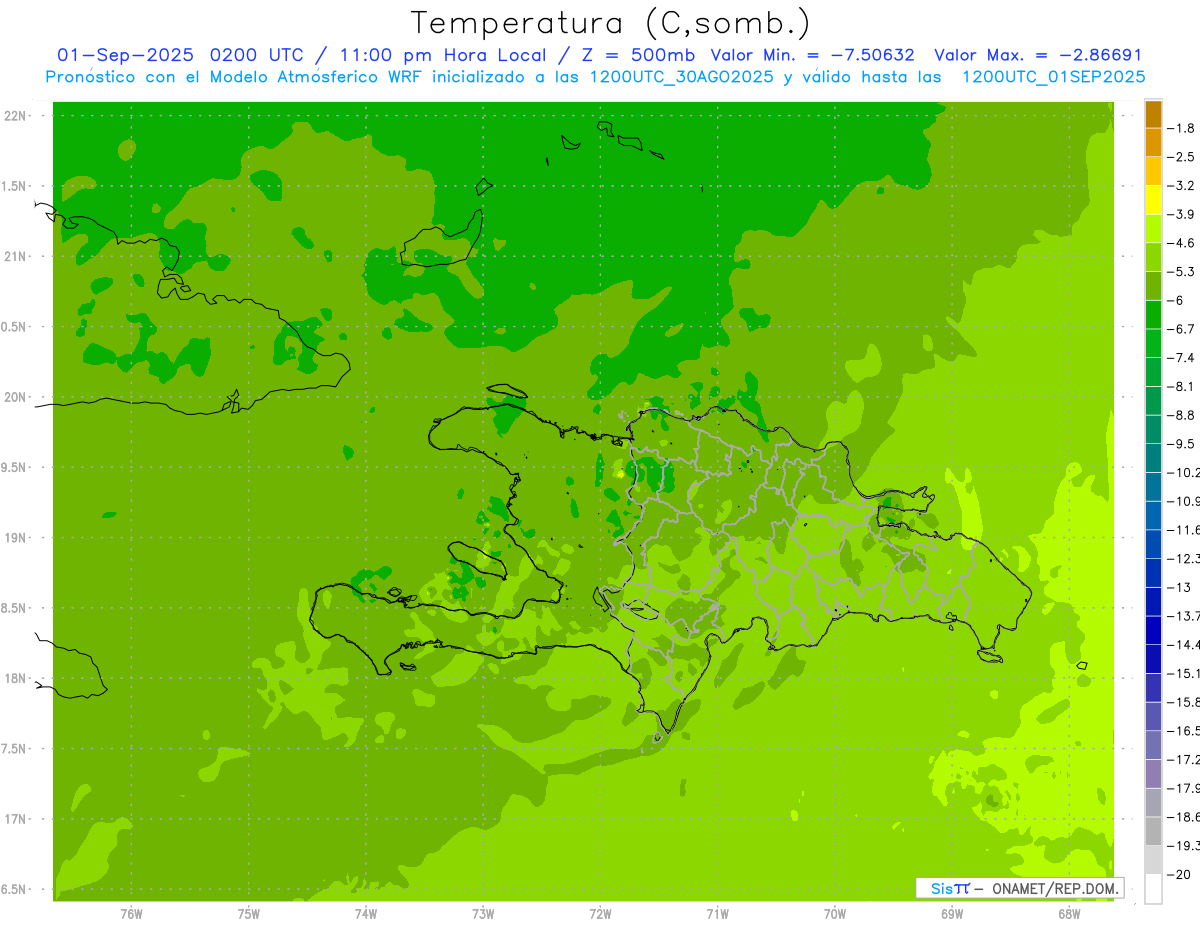The height and width of the screenshot is (927, 1200).
Task: Pick the yellow swatch between -3.2 and -3.9
Action: 1153,200
